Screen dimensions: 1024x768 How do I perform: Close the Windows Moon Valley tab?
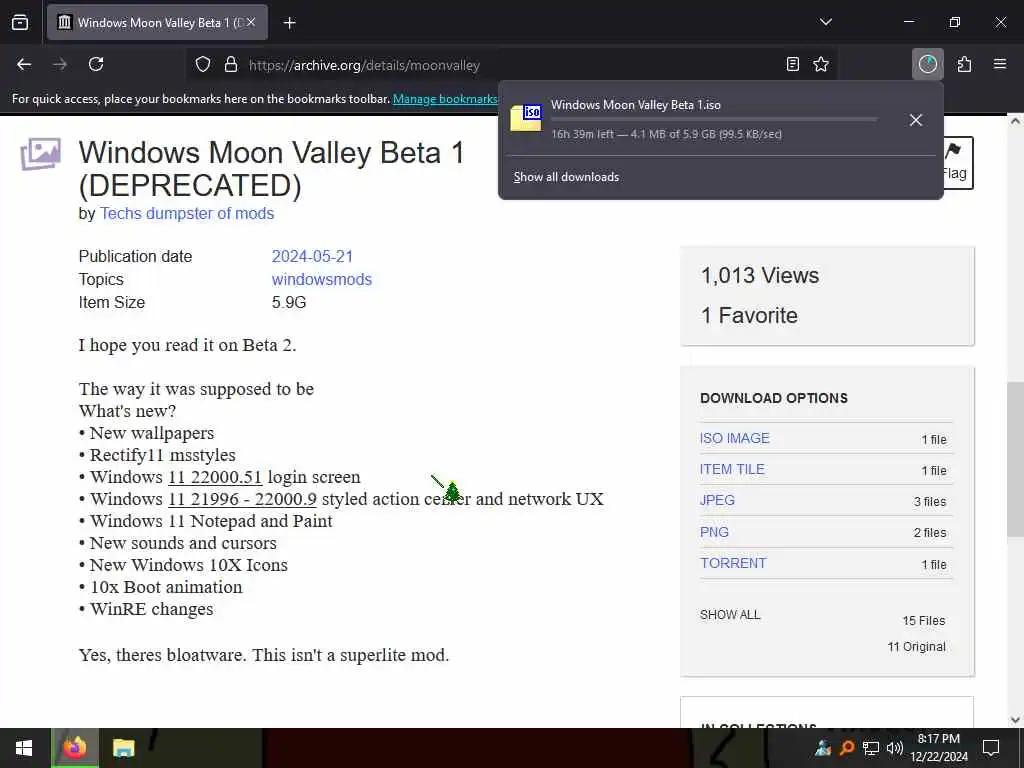(x=251, y=22)
